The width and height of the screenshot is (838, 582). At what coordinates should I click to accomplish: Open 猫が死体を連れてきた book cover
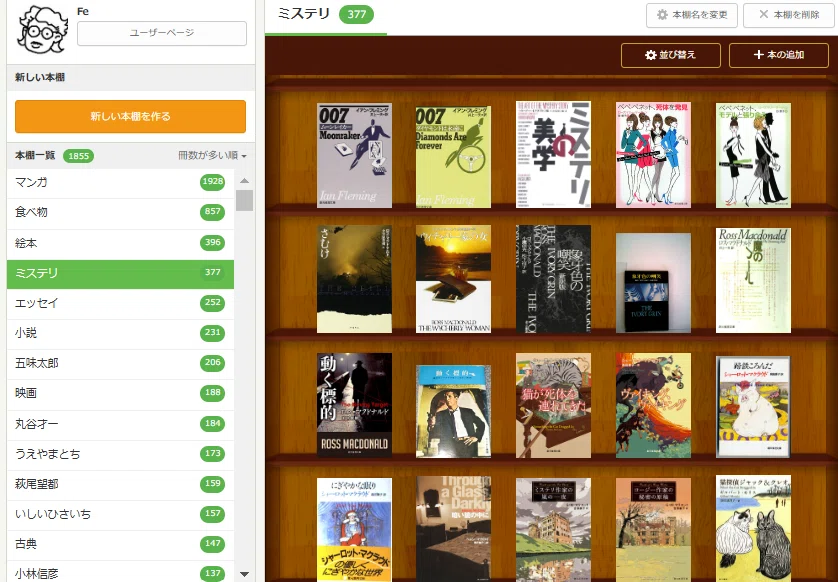point(553,405)
